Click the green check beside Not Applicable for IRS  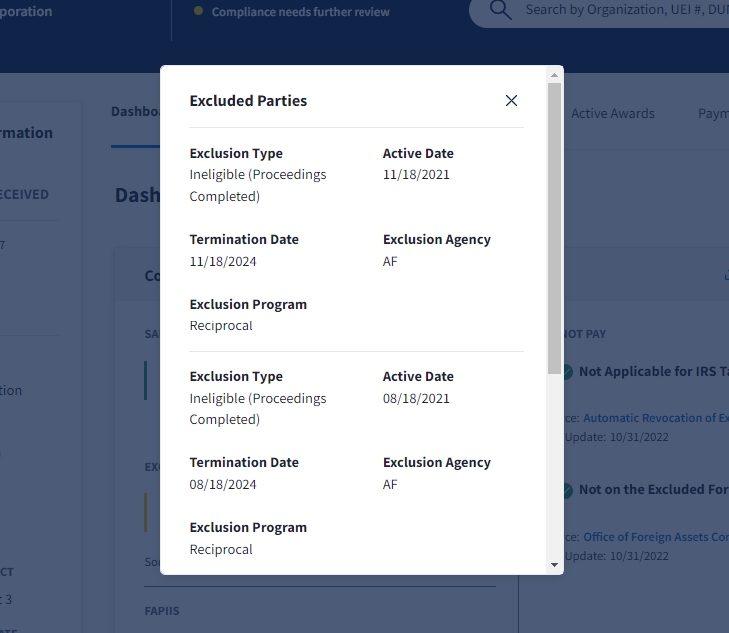[x=567, y=372]
